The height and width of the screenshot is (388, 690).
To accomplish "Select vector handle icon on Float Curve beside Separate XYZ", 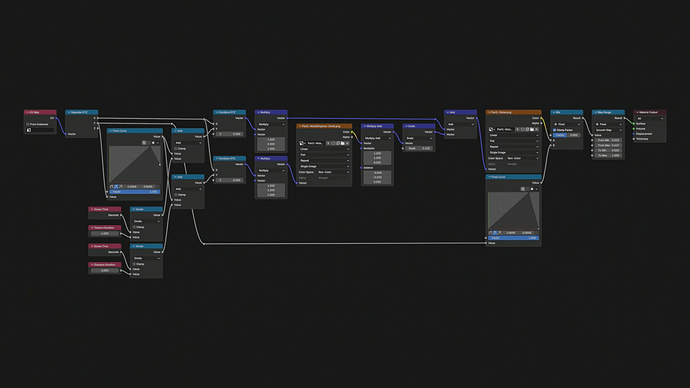I will pos(116,187).
